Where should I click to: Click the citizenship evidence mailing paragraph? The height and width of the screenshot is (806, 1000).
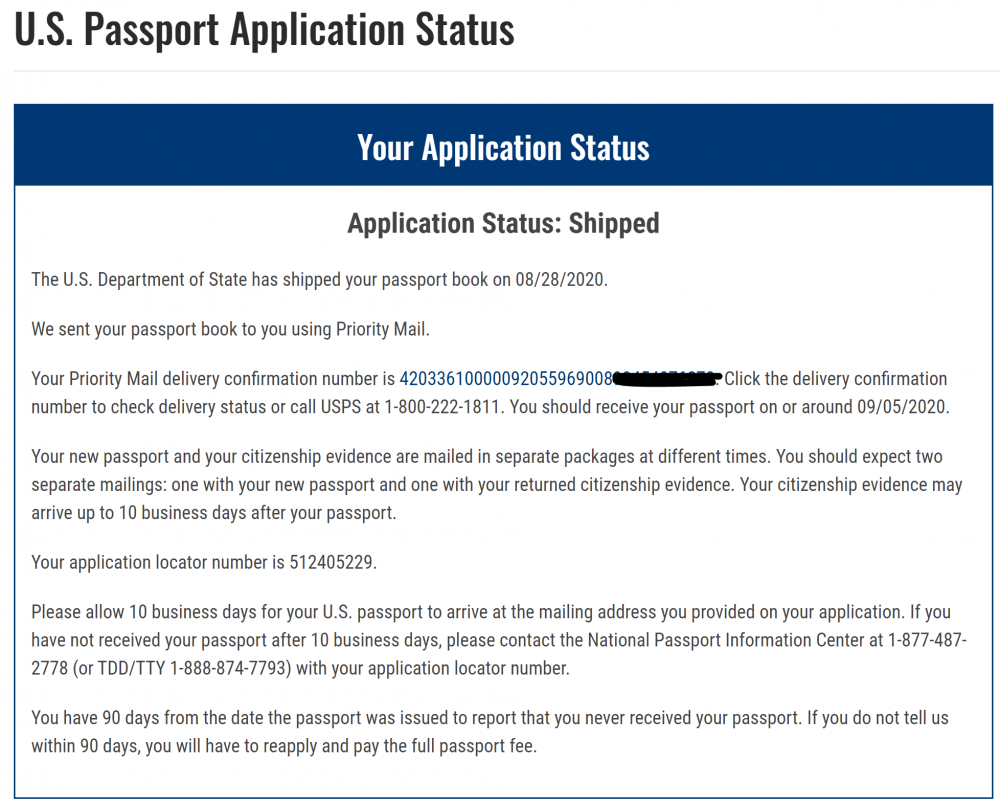pos(497,485)
